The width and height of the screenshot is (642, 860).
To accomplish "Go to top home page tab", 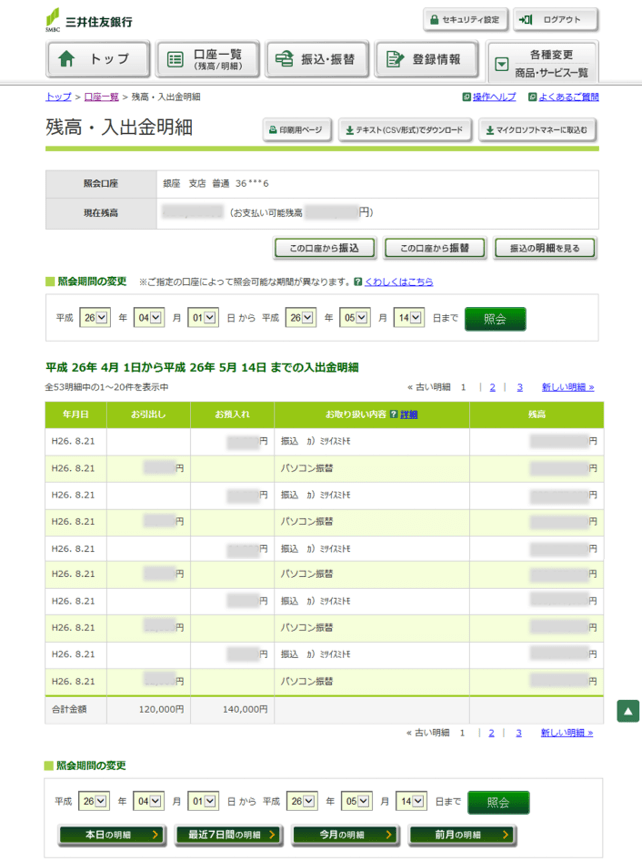I will point(98,59).
